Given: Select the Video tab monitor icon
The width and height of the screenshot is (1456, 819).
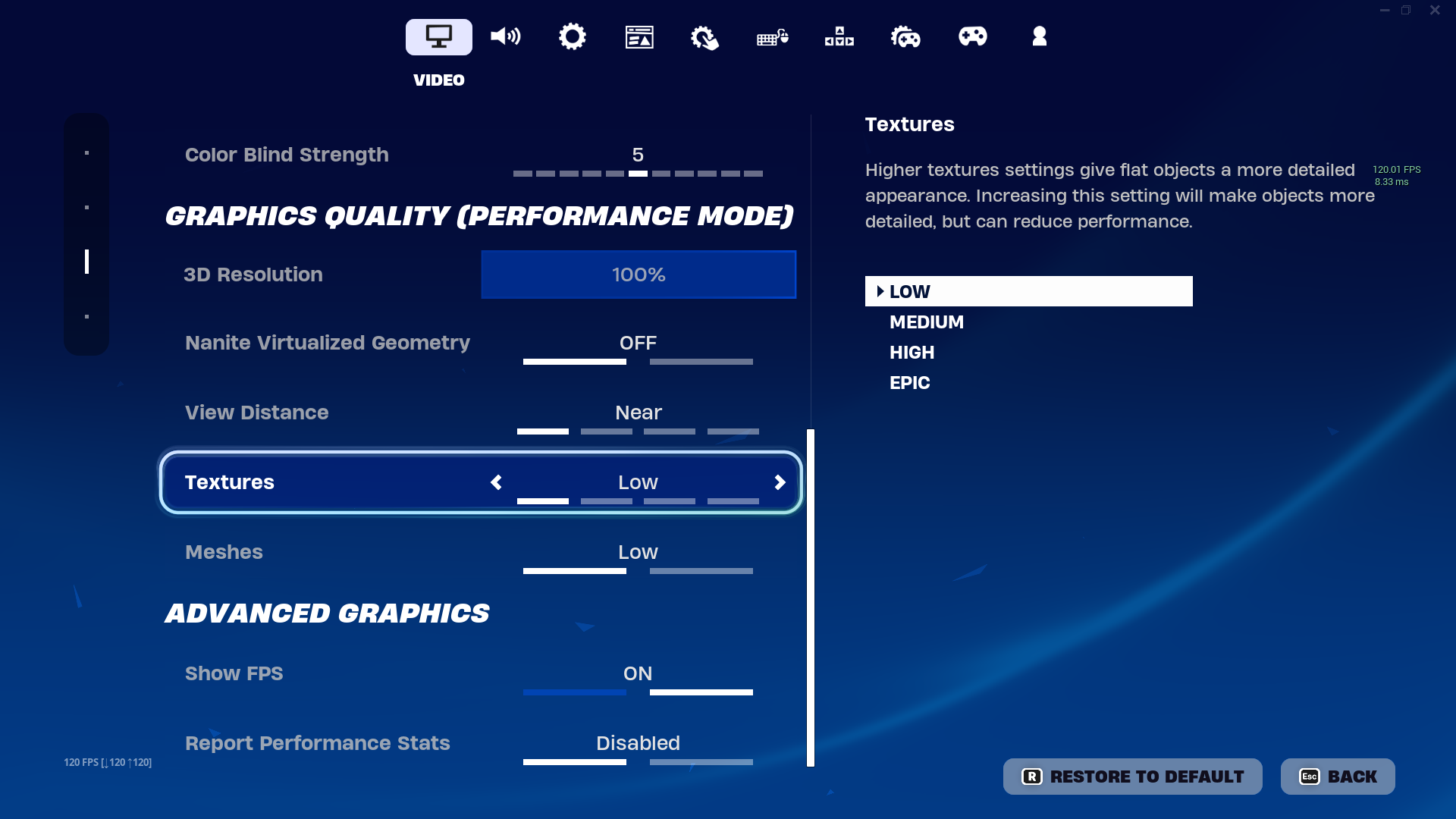Looking at the screenshot, I should click(x=438, y=36).
